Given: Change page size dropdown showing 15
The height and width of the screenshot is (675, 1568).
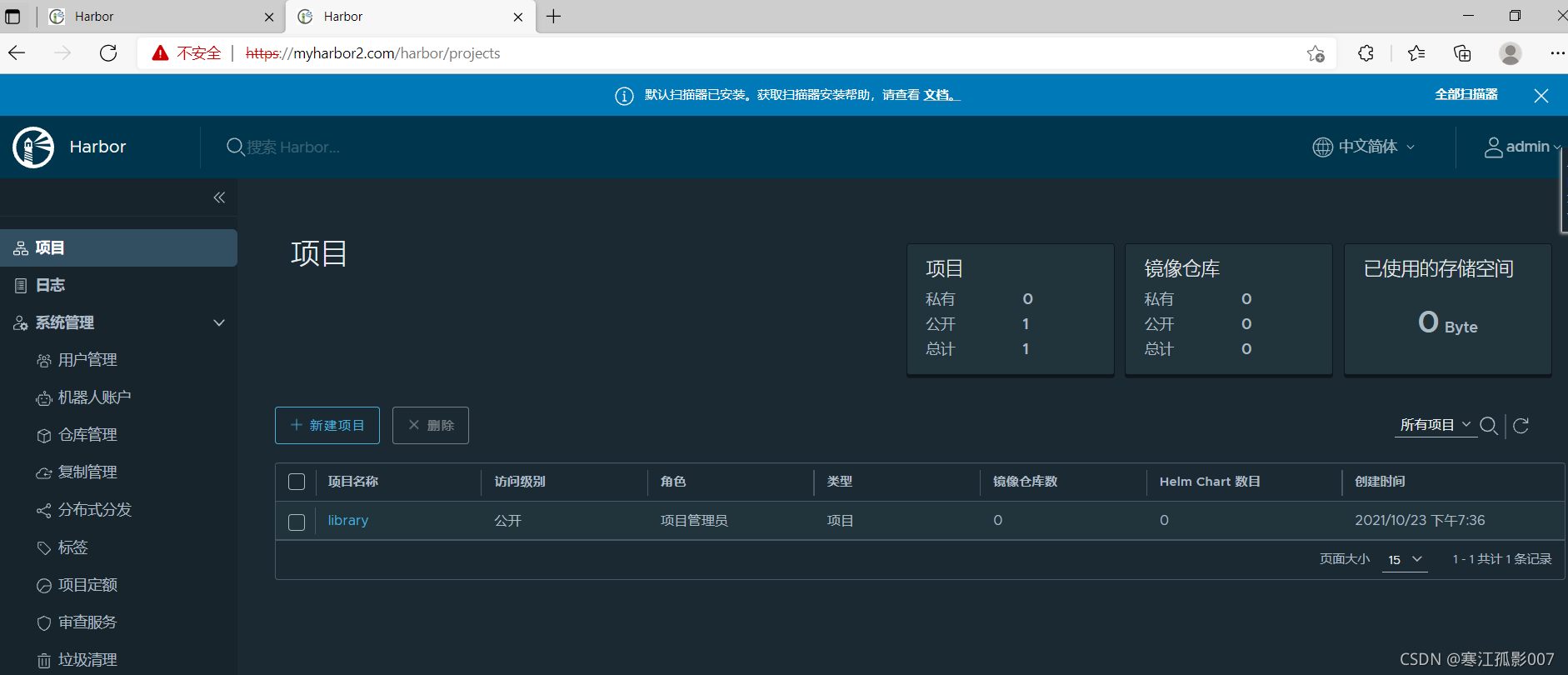Looking at the screenshot, I should [x=1405, y=560].
